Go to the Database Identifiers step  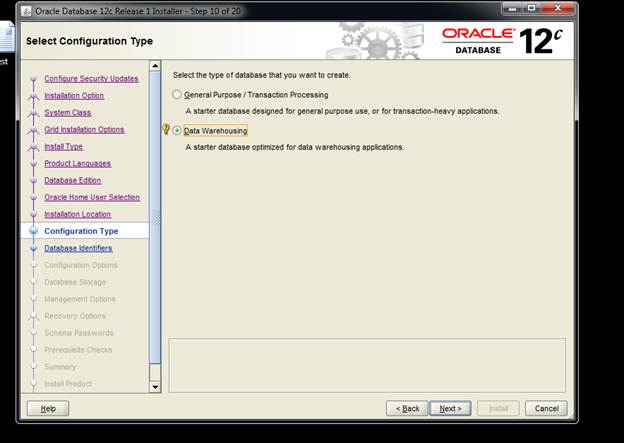click(78, 248)
